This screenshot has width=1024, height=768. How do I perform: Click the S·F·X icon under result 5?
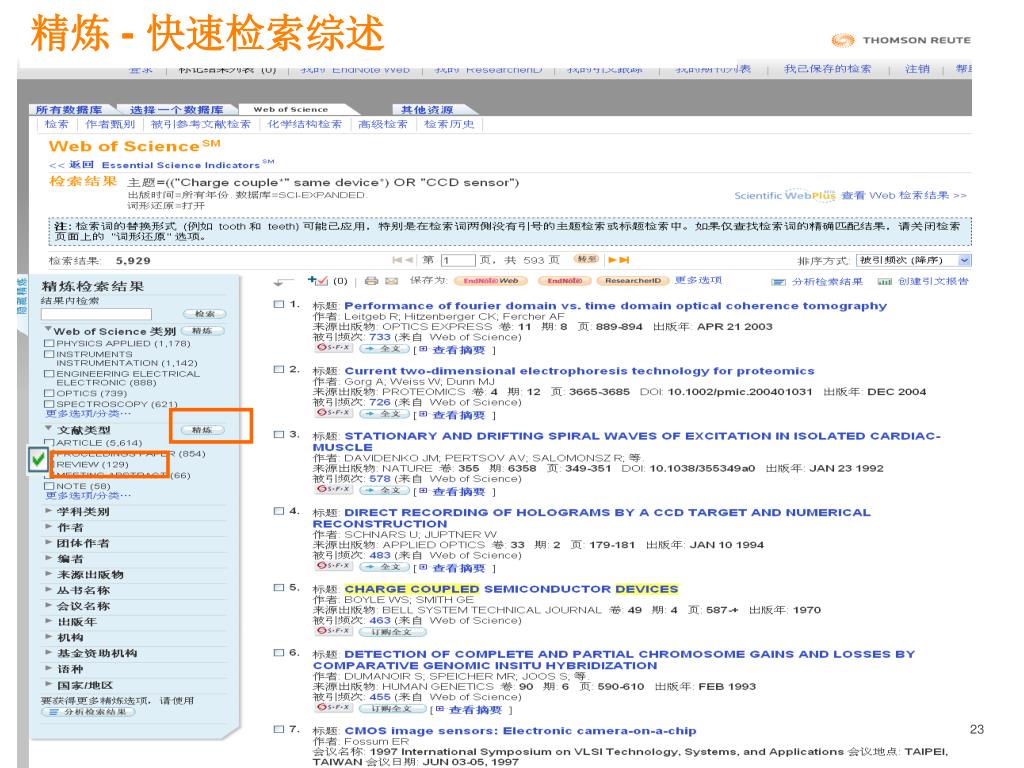pos(334,631)
